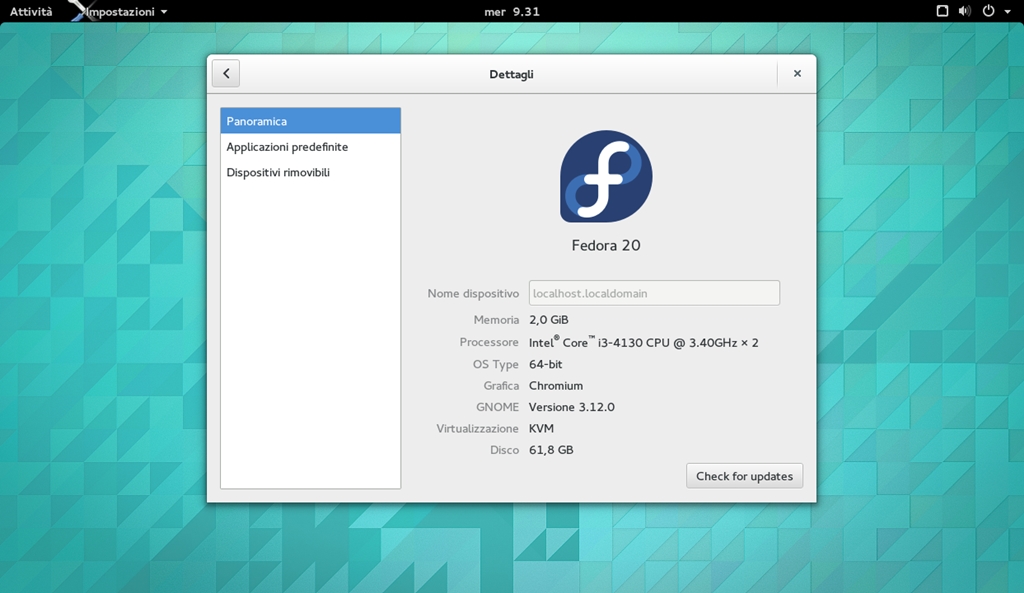Viewport: 1024px width, 593px height.
Task: Click the memory value 2,0 GiB
Action: [549, 320]
